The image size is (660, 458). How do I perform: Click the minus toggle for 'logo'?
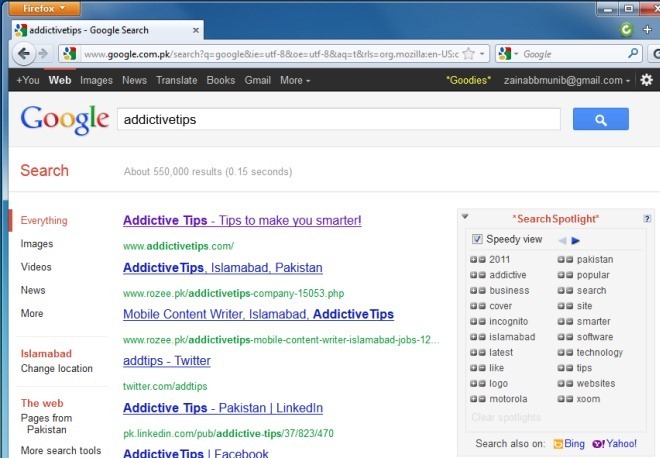(x=482, y=383)
